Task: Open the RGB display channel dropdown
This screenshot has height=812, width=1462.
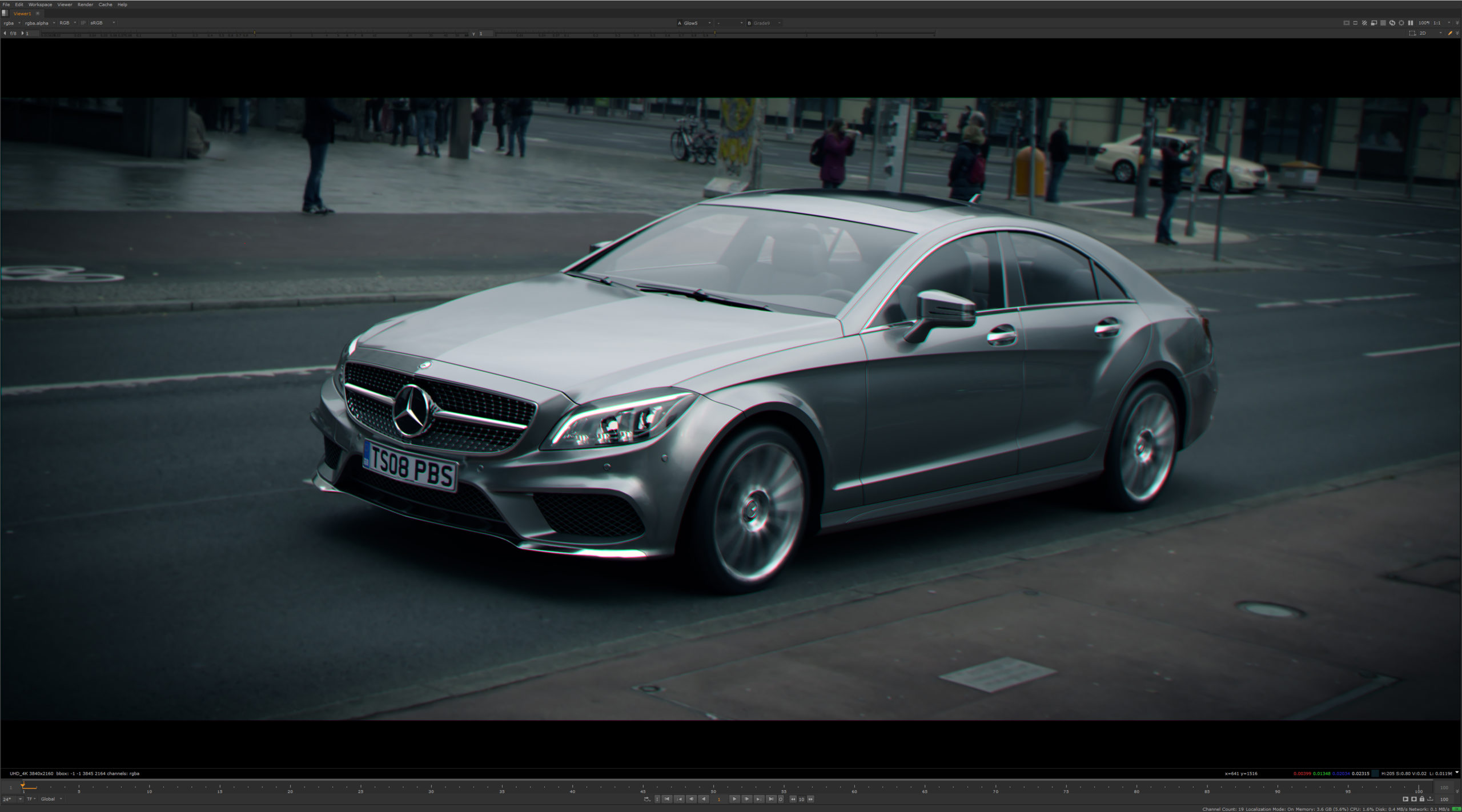Action: (x=67, y=23)
